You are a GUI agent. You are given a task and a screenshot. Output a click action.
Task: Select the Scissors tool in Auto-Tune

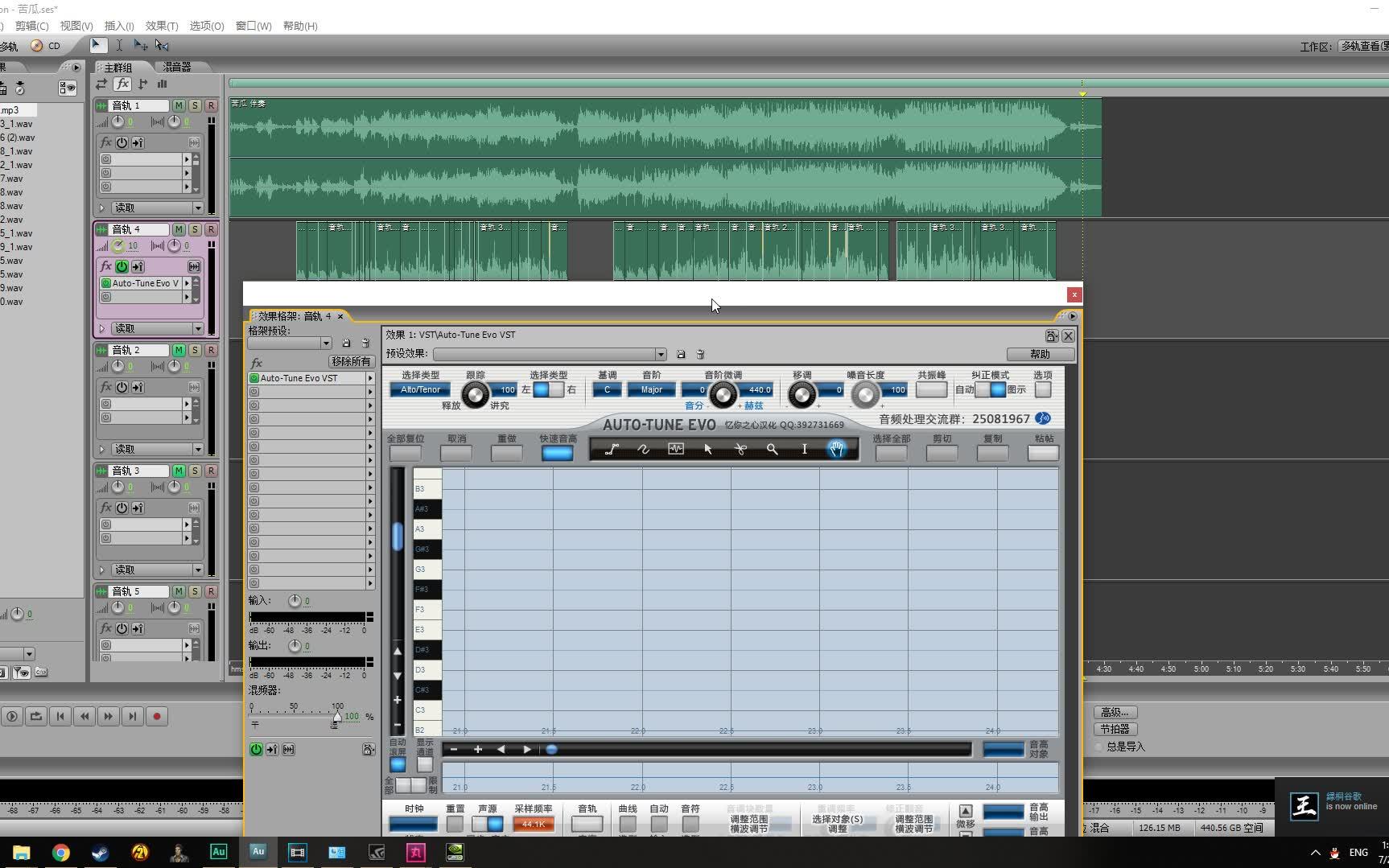(740, 449)
